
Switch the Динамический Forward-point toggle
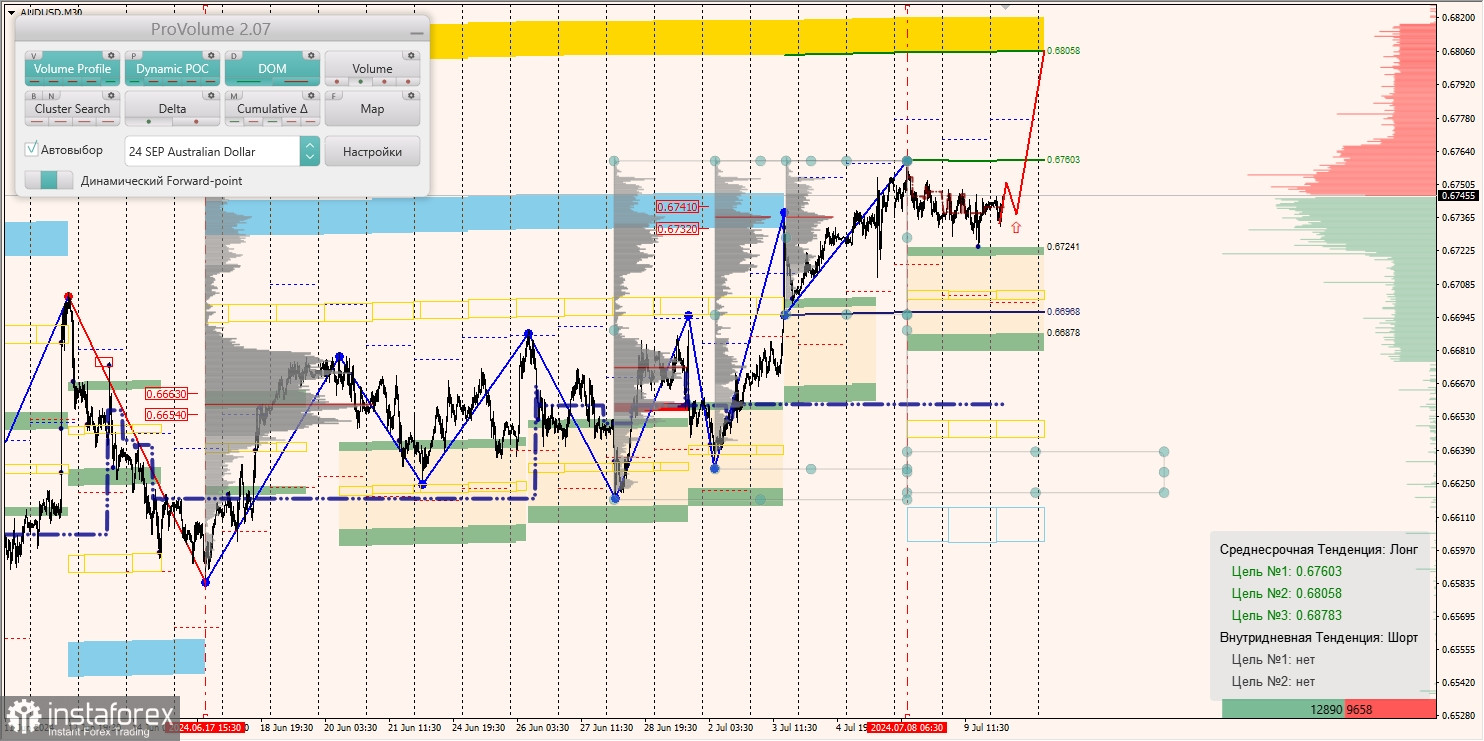(49, 180)
